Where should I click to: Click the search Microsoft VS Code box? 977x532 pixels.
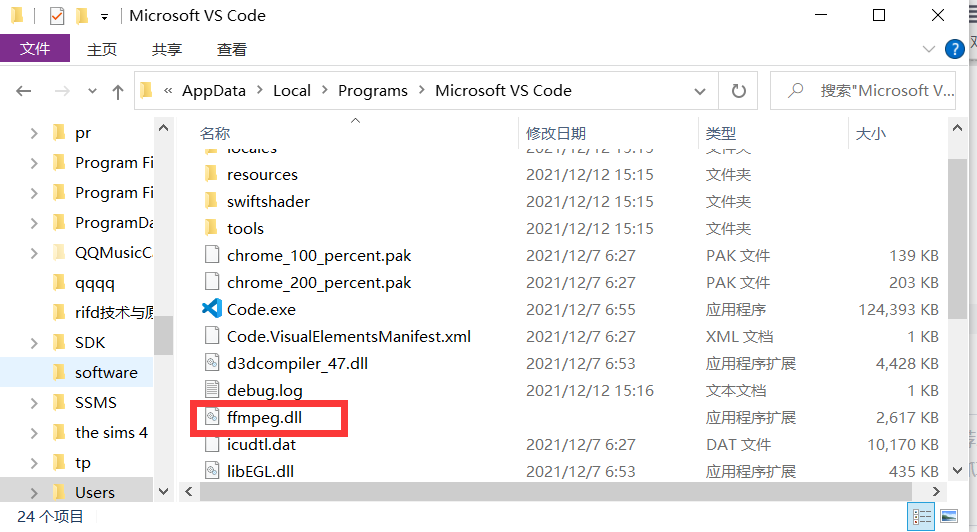(x=863, y=91)
